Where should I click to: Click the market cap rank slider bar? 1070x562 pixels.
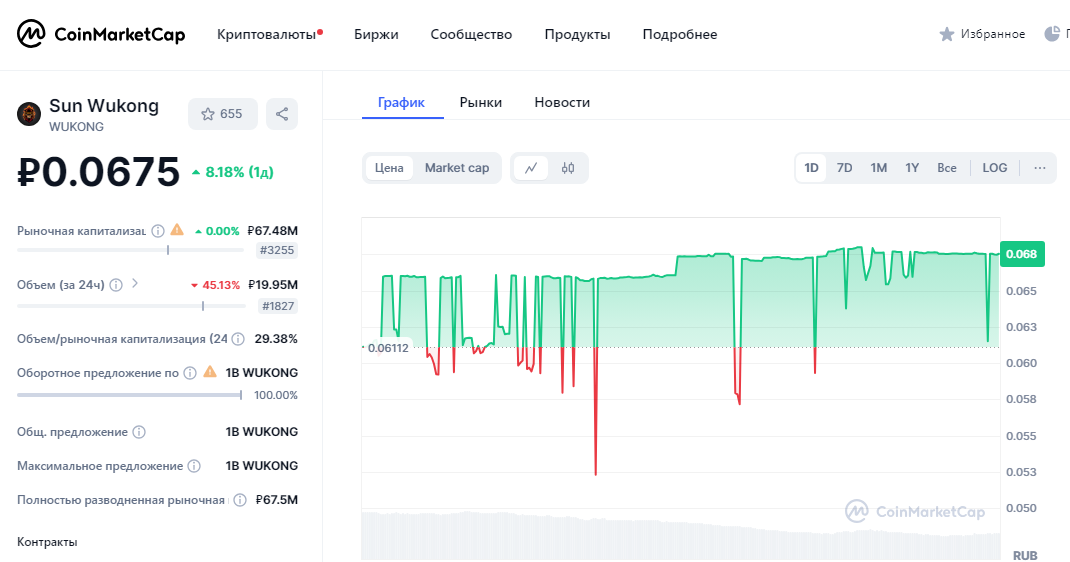coord(130,250)
